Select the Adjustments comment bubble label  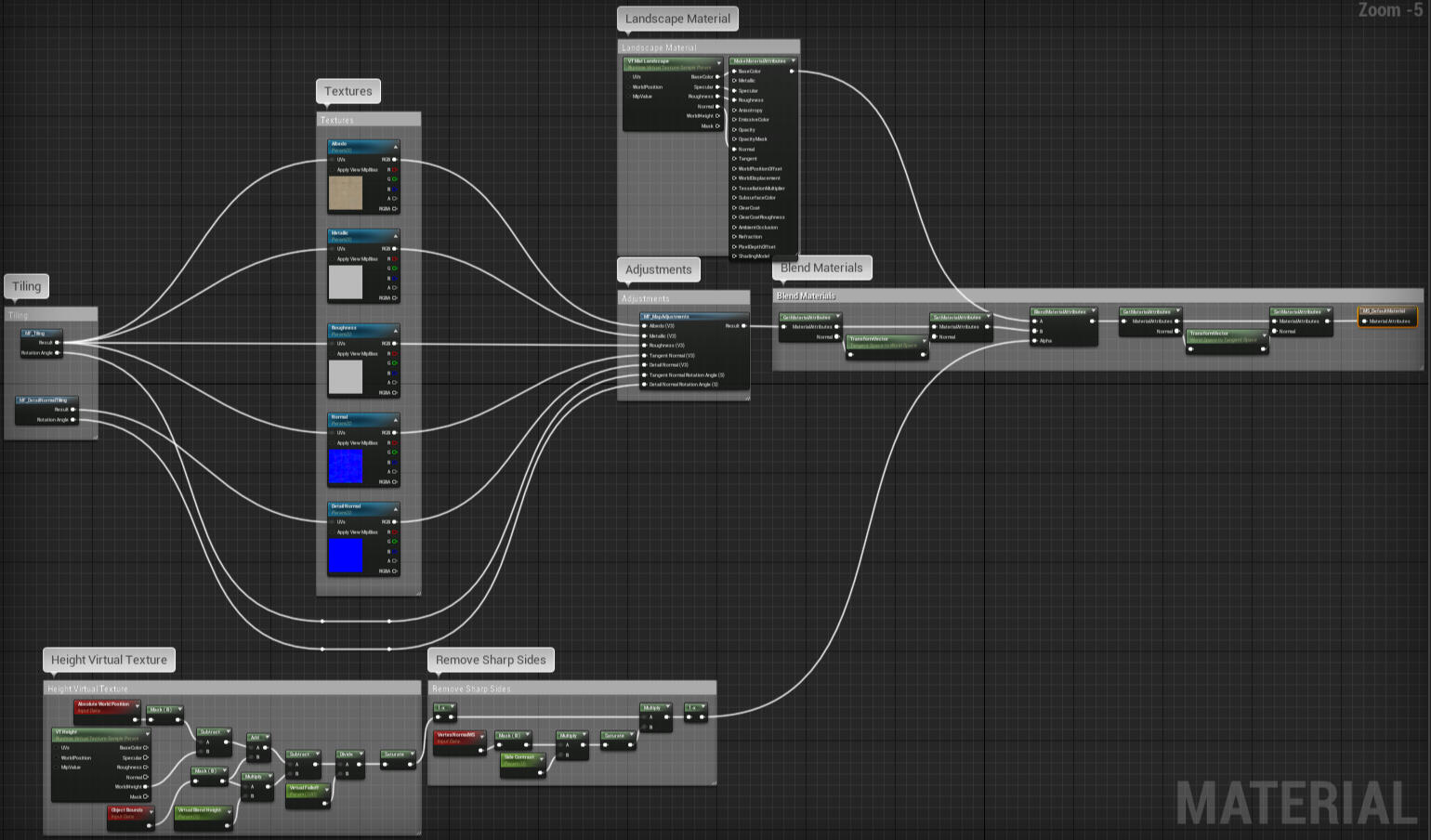[659, 269]
